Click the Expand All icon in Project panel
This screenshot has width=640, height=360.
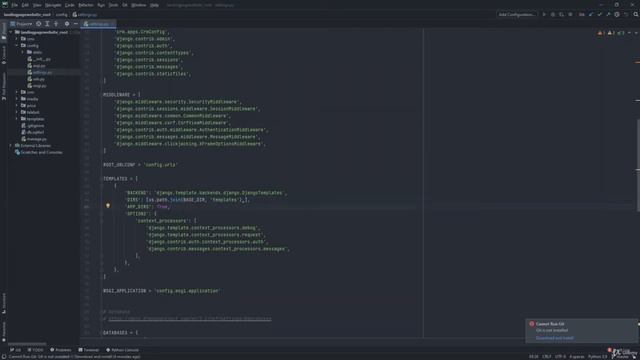(x=47, y=24)
